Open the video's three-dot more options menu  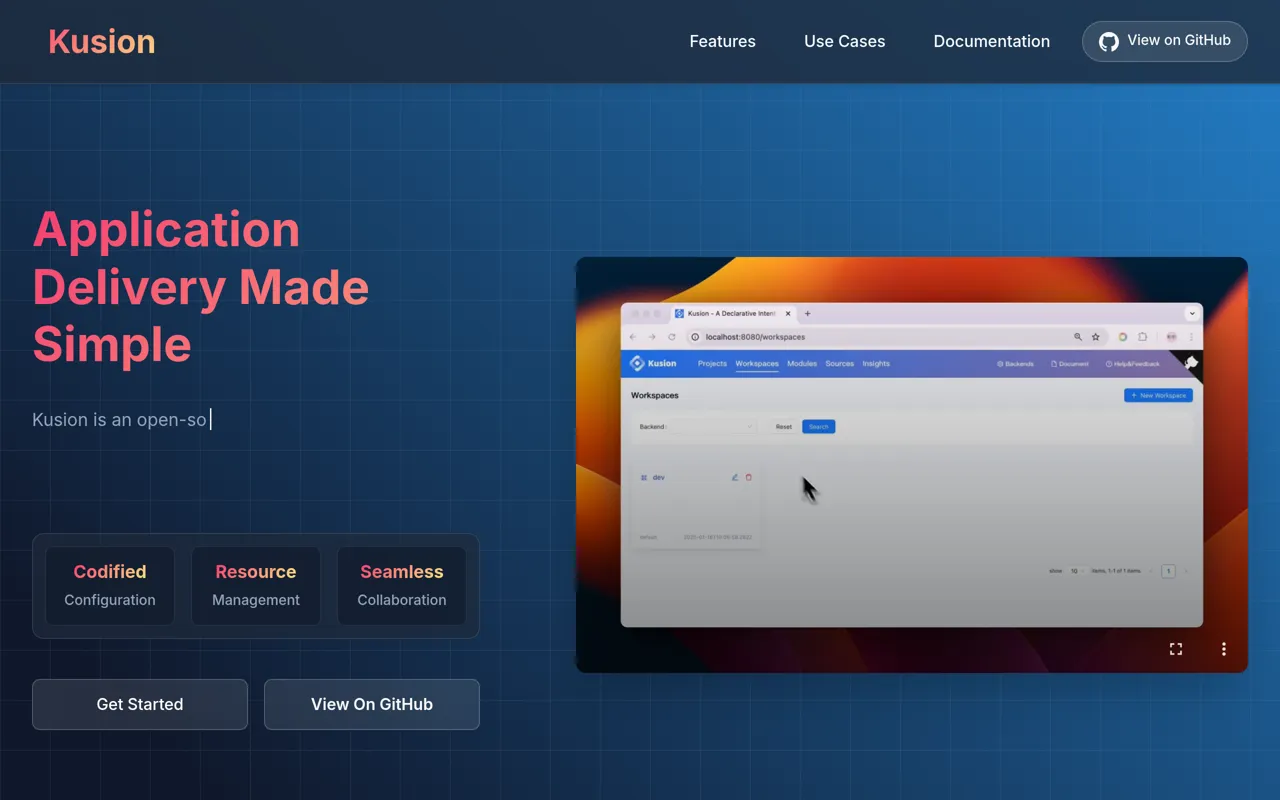[1223, 649]
